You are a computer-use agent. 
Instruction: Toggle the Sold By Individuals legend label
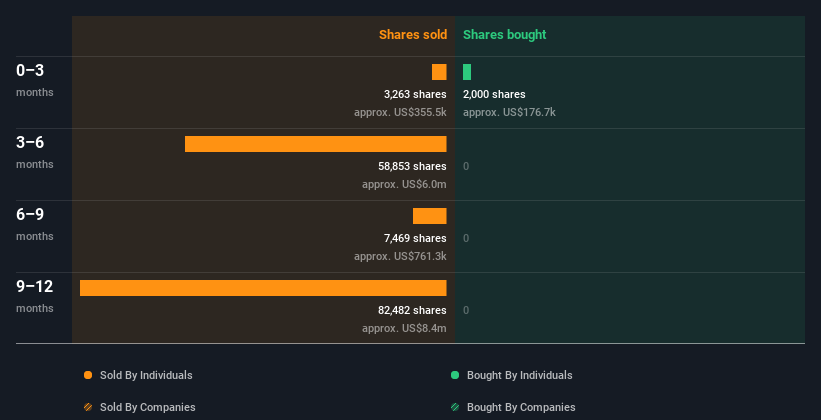coord(146,375)
